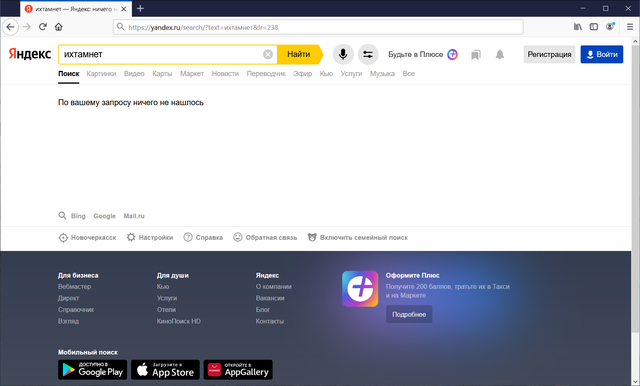The image size is (640, 386).
Task: Clear the search query text
Action: [x=268, y=54]
